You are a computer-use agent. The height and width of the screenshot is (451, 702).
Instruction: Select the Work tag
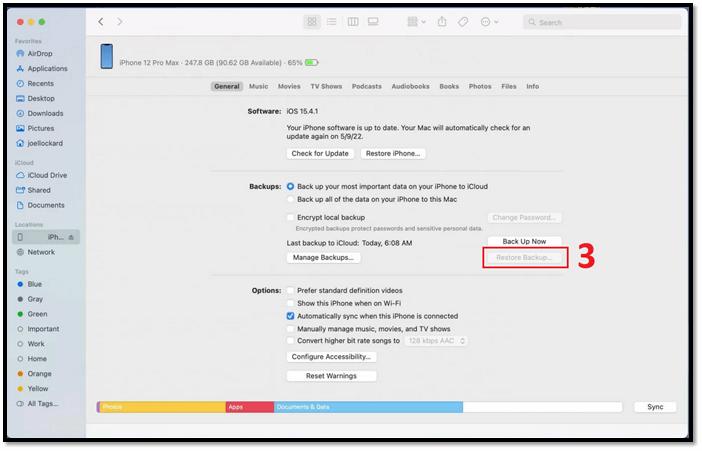[x=36, y=344]
